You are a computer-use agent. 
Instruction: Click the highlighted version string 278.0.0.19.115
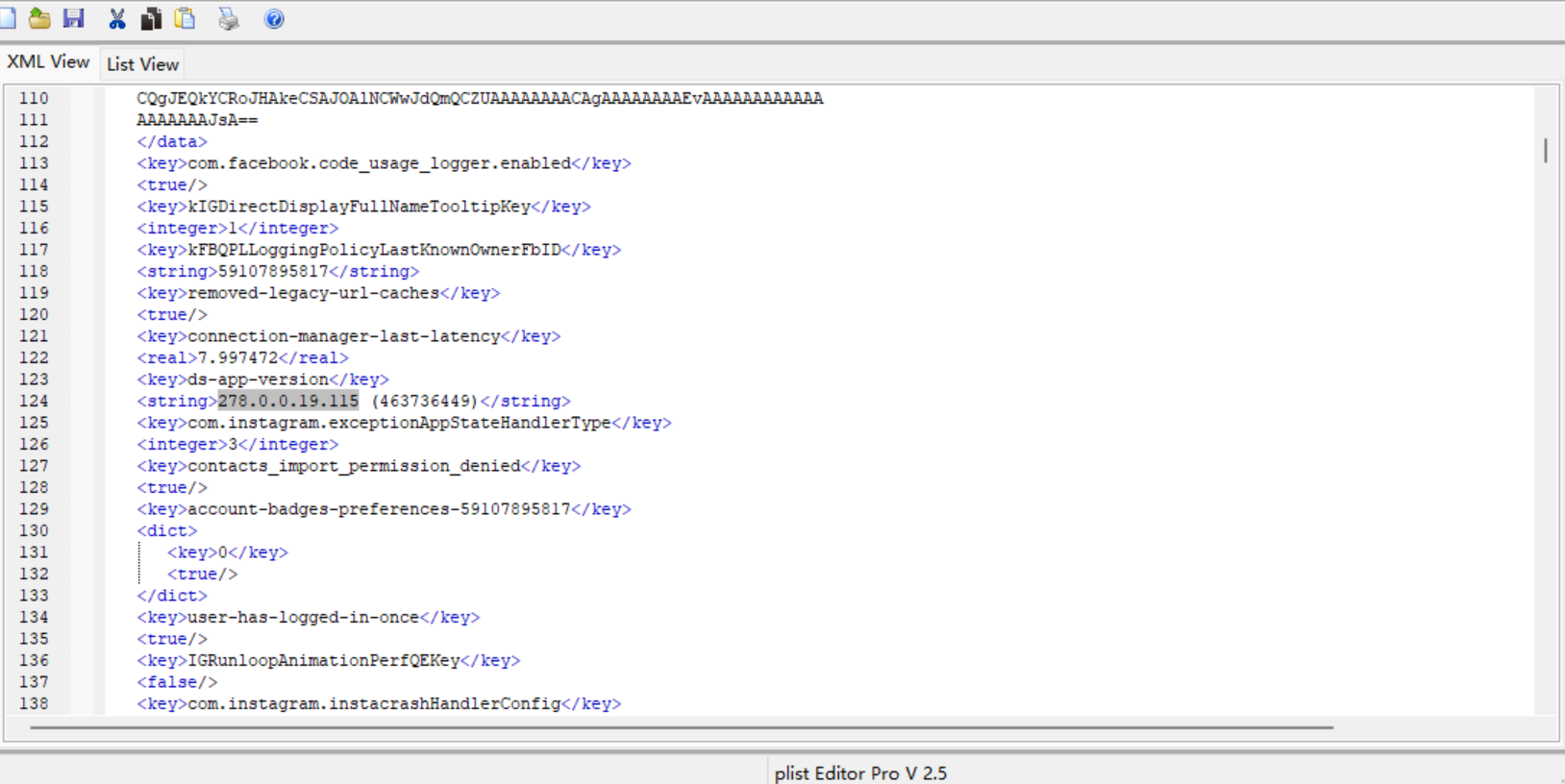point(288,401)
